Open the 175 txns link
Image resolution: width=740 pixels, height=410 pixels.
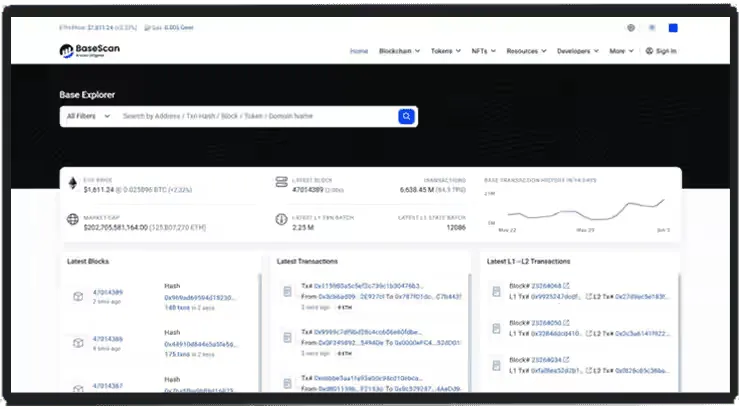click(177, 354)
